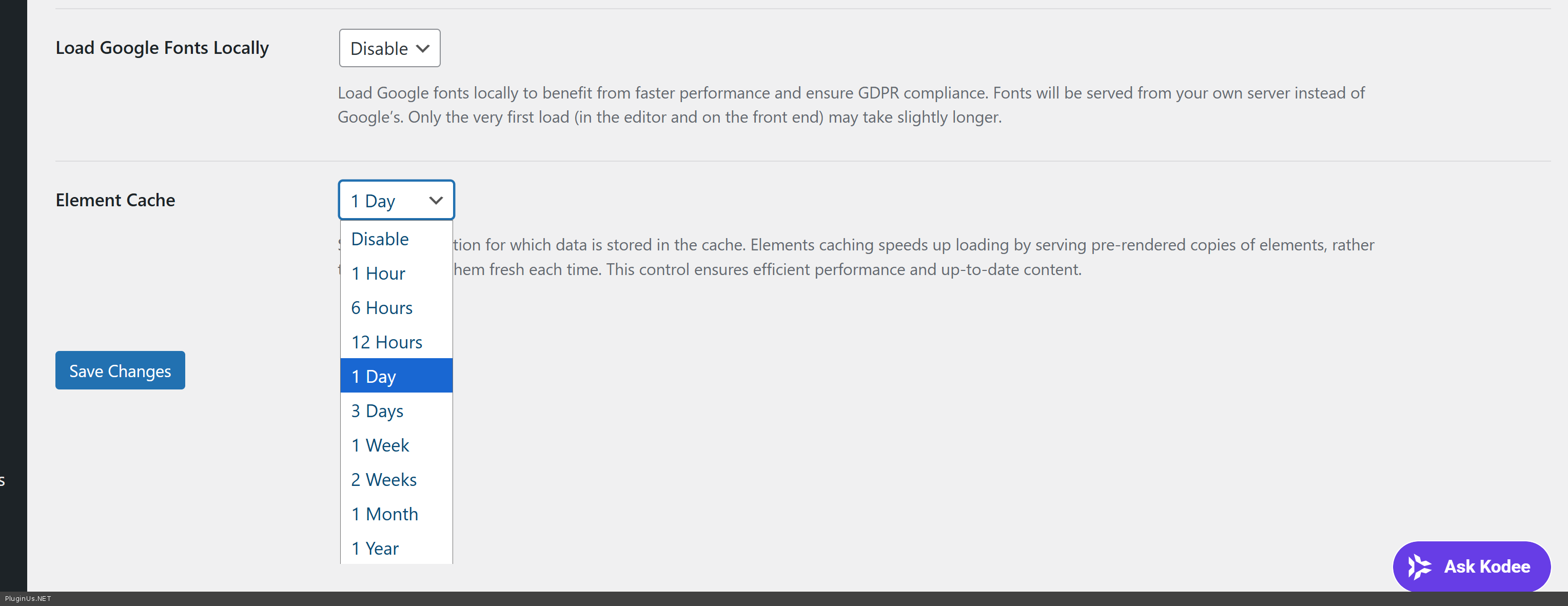Screen dimensions: 1568x606
Task: Click the Load Google Fonts Locally label
Action: [x=162, y=48]
